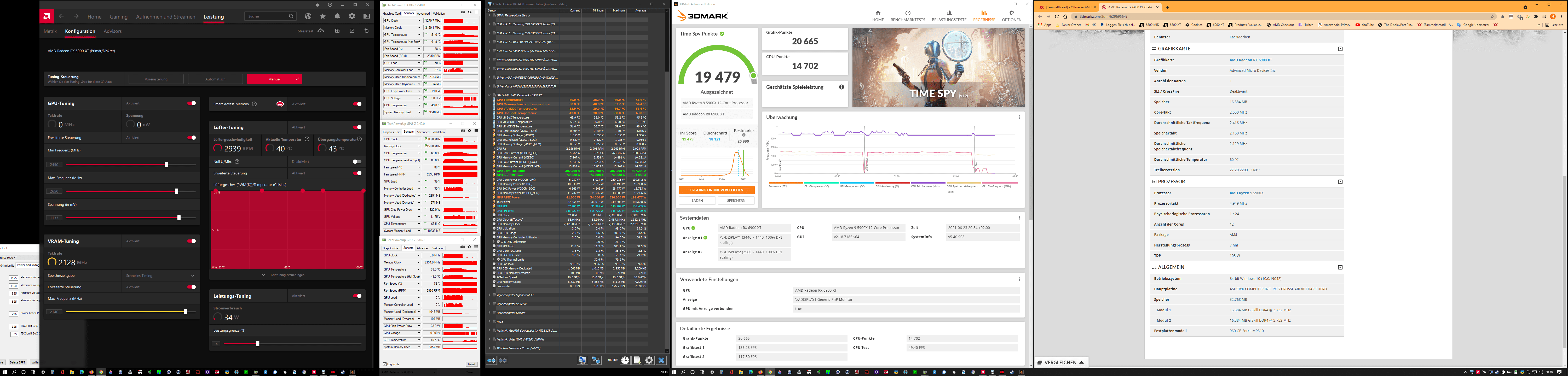Open the help question mark icon in Radeon Software title bar
Image resolution: width=1568 pixels, height=376 pixels.
point(330,5)
